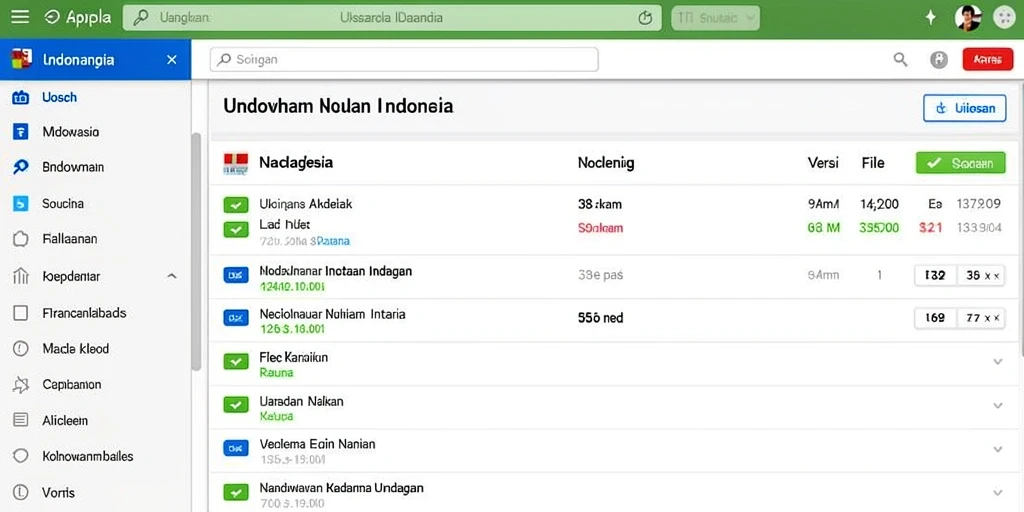
Task: Click the Bndowmain sidebar icon
Action: [21, 167]
